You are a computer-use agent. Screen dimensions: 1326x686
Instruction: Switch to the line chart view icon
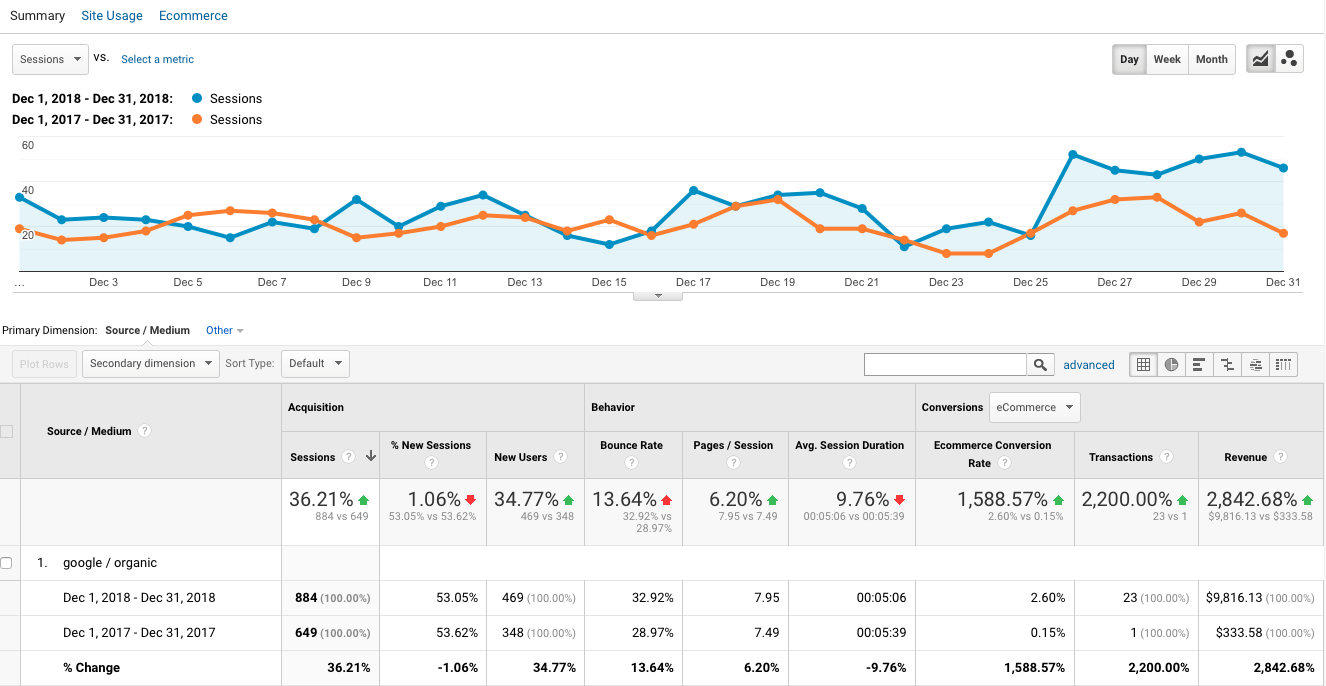click(1260, 59)
